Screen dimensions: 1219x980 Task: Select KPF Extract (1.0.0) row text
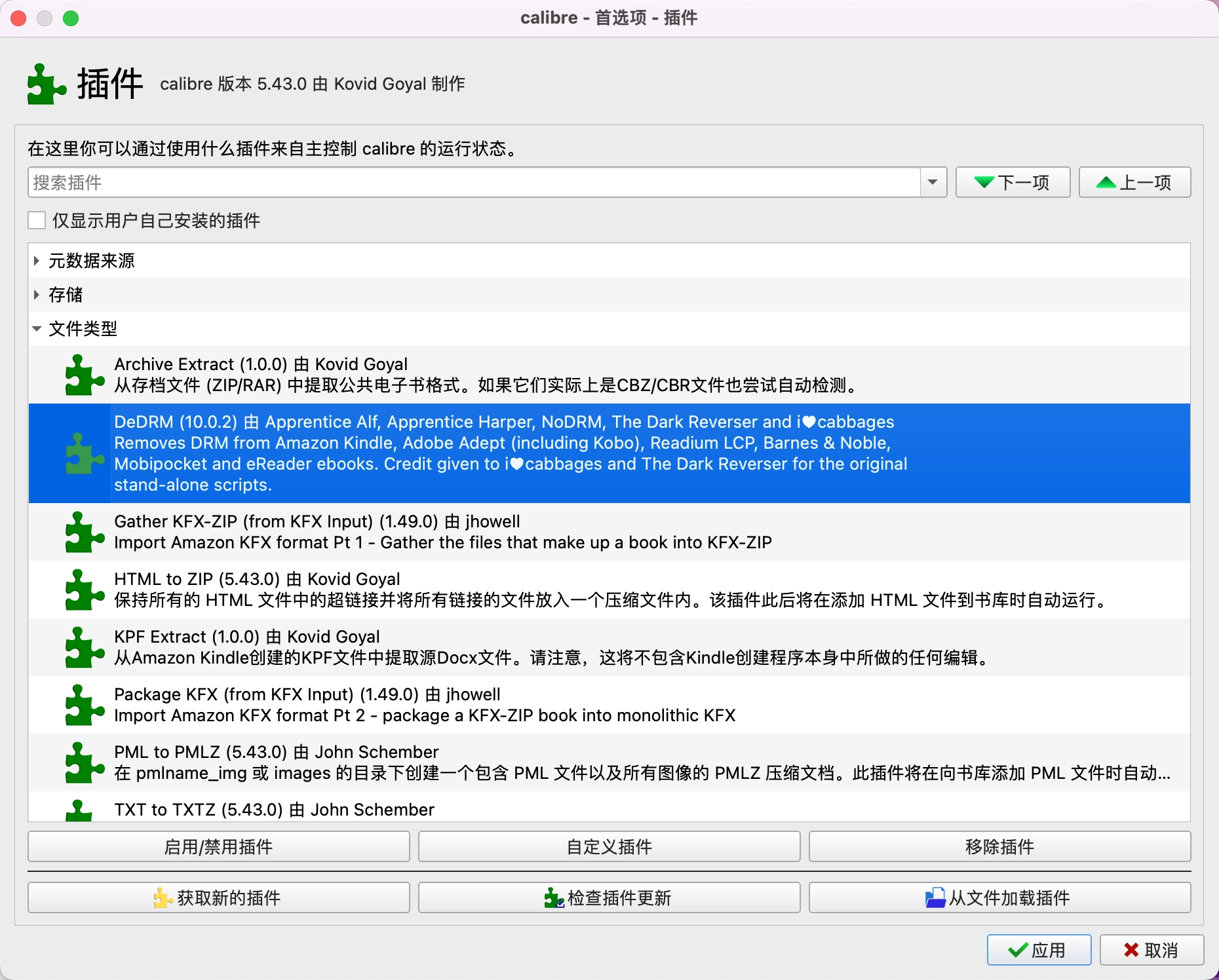247,637
